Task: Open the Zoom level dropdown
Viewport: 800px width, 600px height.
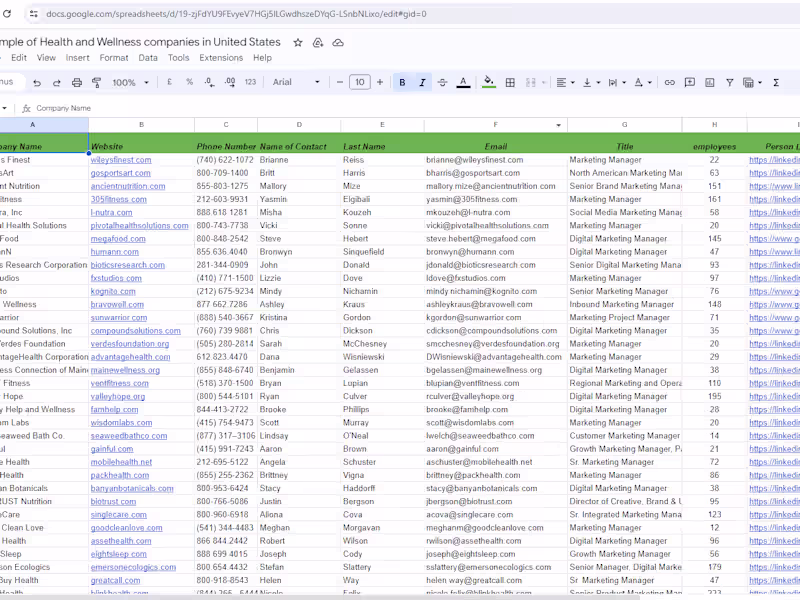Action: tap(125, 82)
